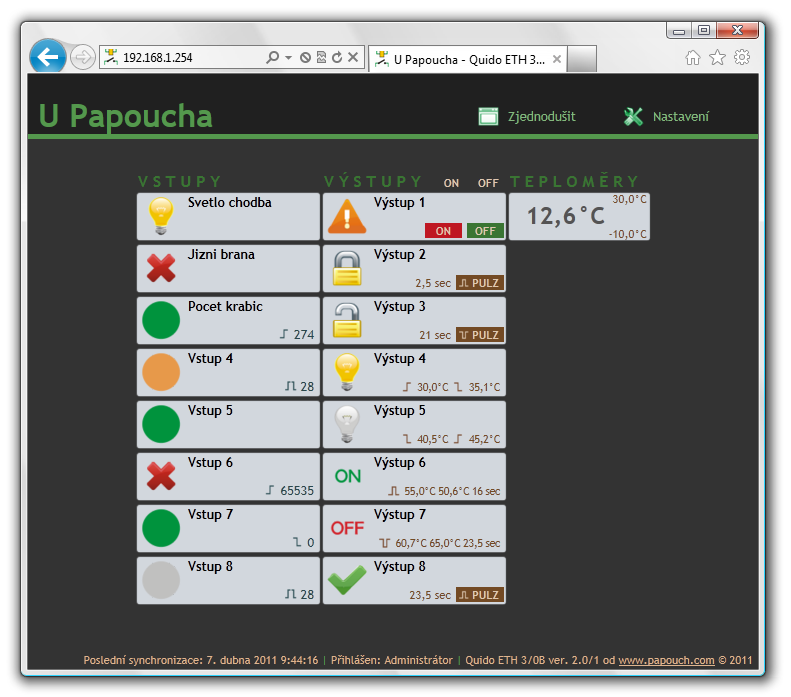Click the refresh page icon
The height and width of the screenshot is (697, 791).
(x=337, y=57)
